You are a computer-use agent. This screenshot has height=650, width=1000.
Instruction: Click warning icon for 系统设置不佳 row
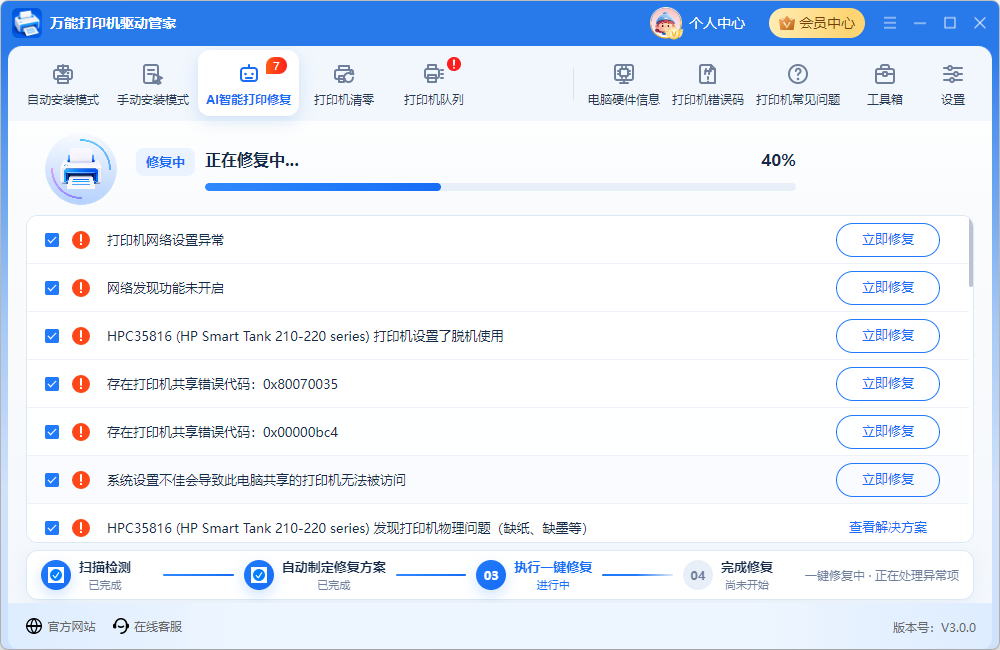point(81,480)
